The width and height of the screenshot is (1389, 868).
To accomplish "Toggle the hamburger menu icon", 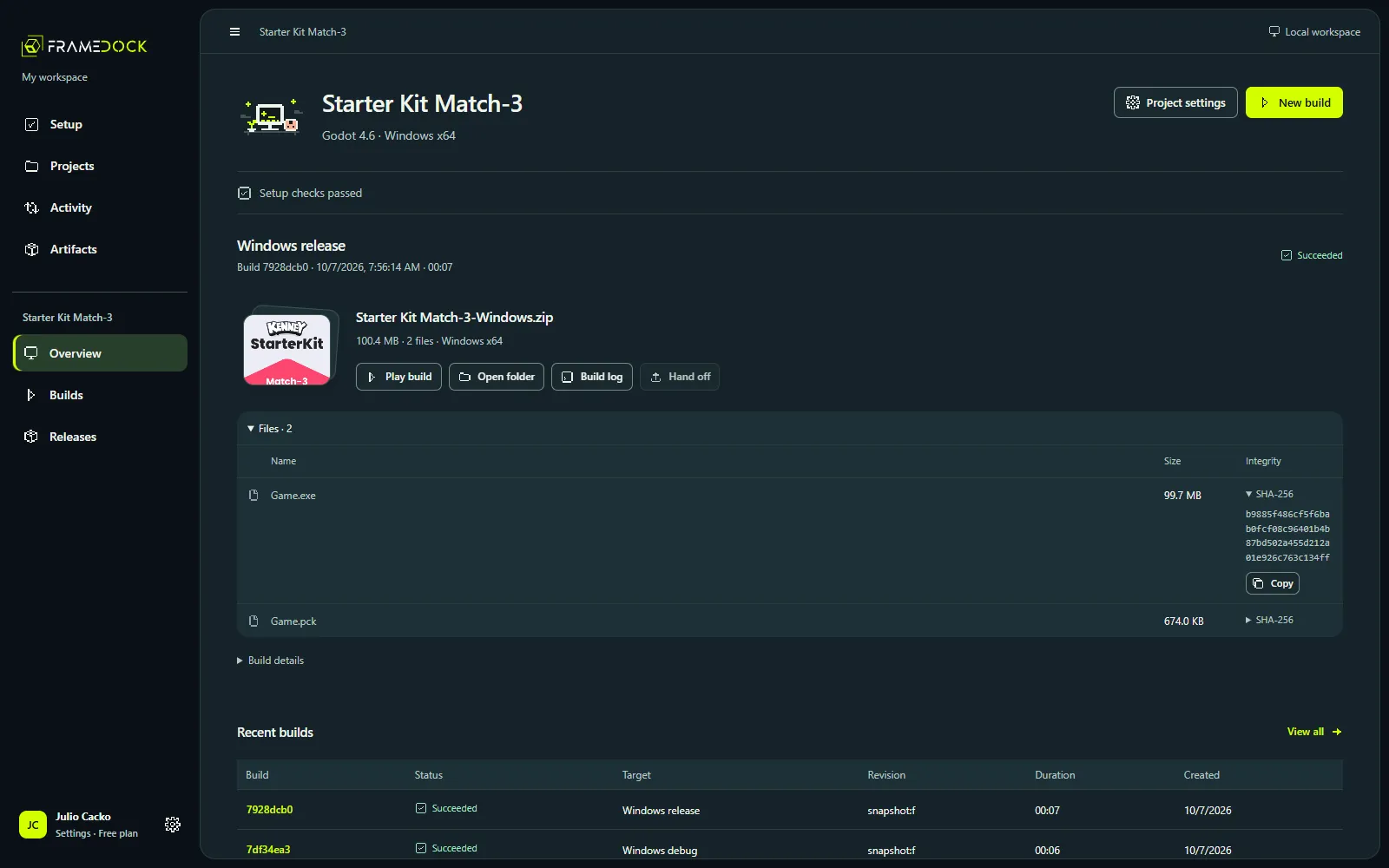I will click(234, 32).
